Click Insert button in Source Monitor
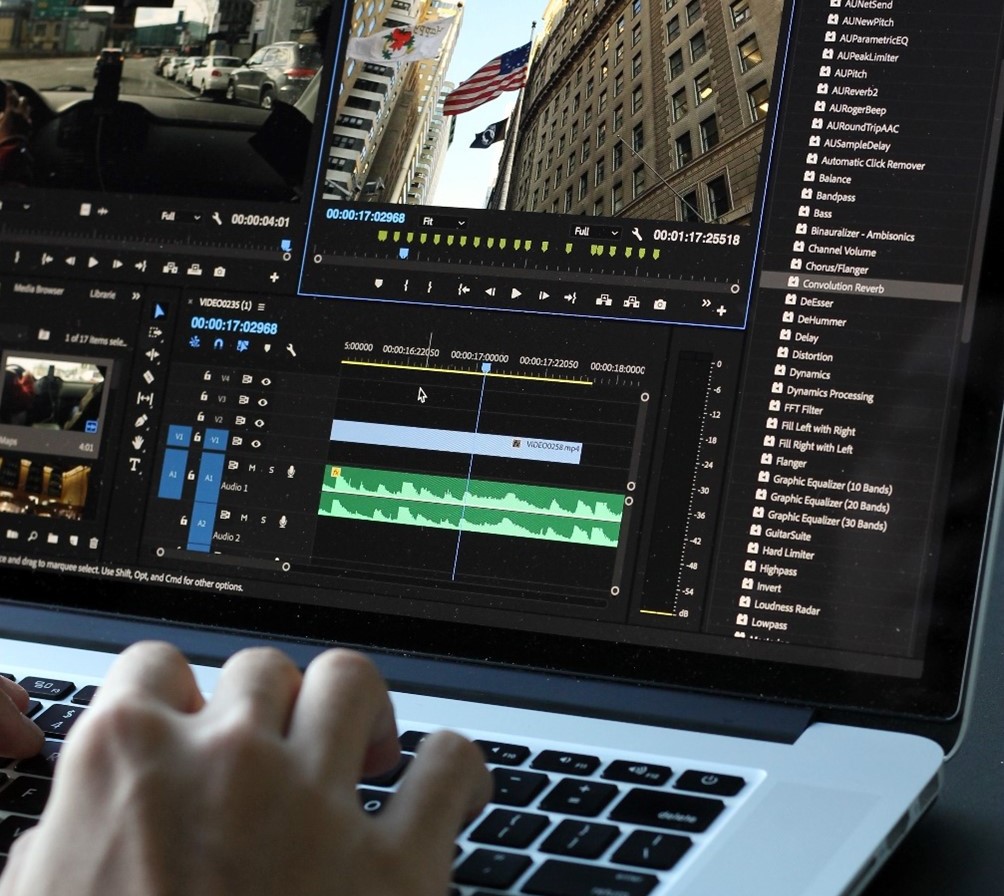1004x896 pixels. [x=170, y=268]
